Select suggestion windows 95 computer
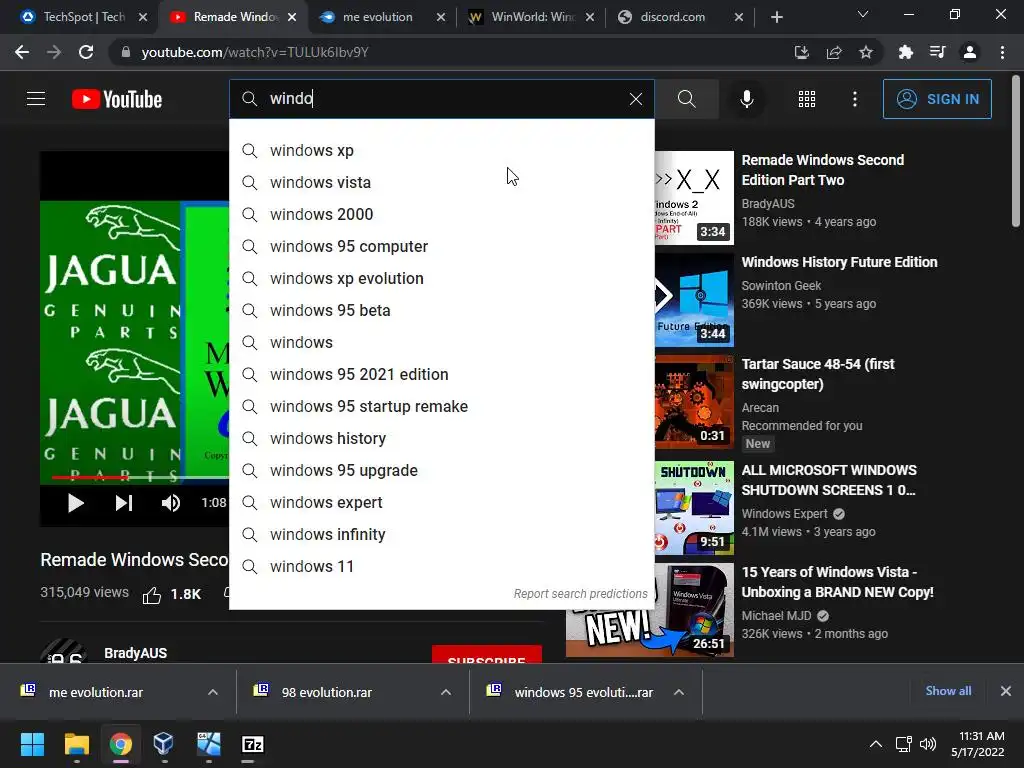The image size is (1024, 768). tap(441, 246)
